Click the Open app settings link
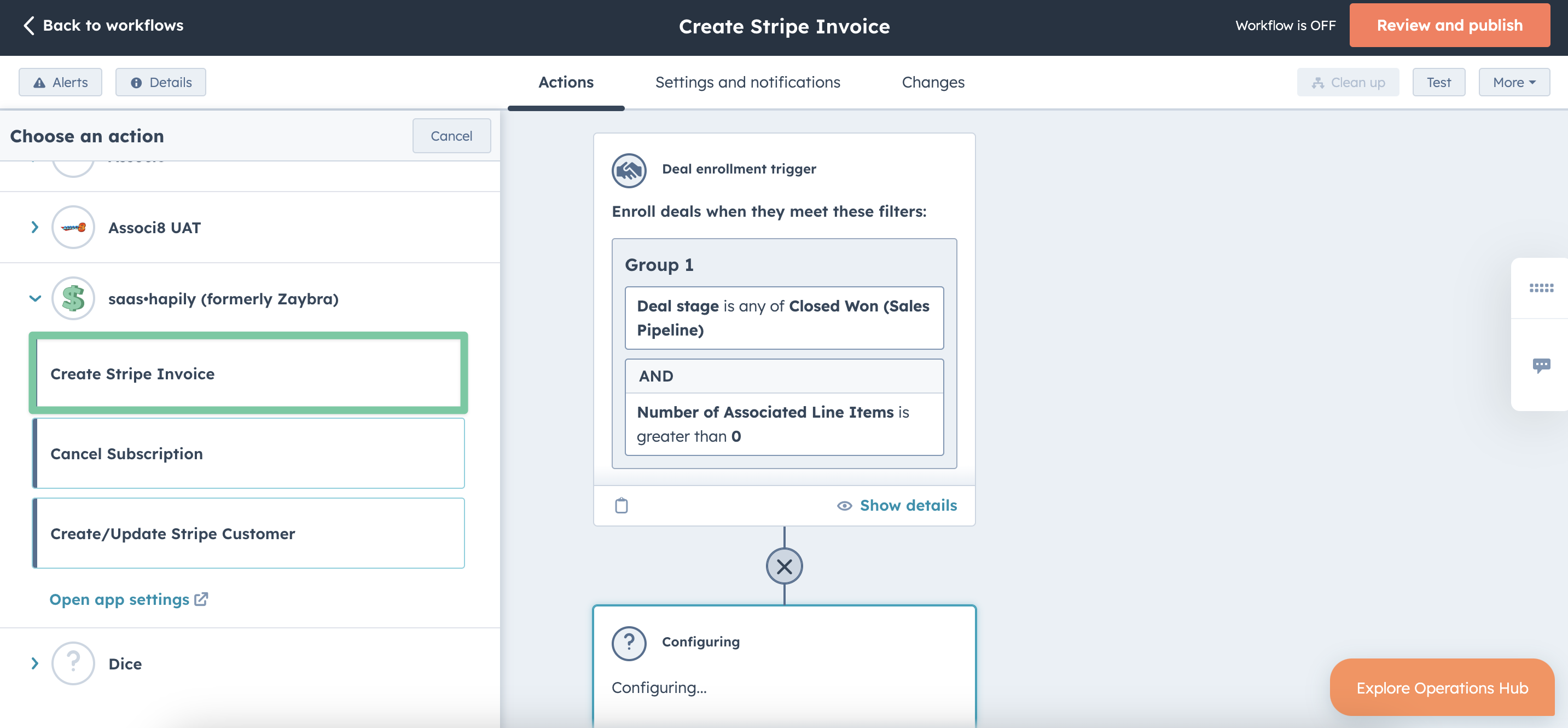Image resolution: width=1568 pixels, height=728 pixels. pos(129,598)
